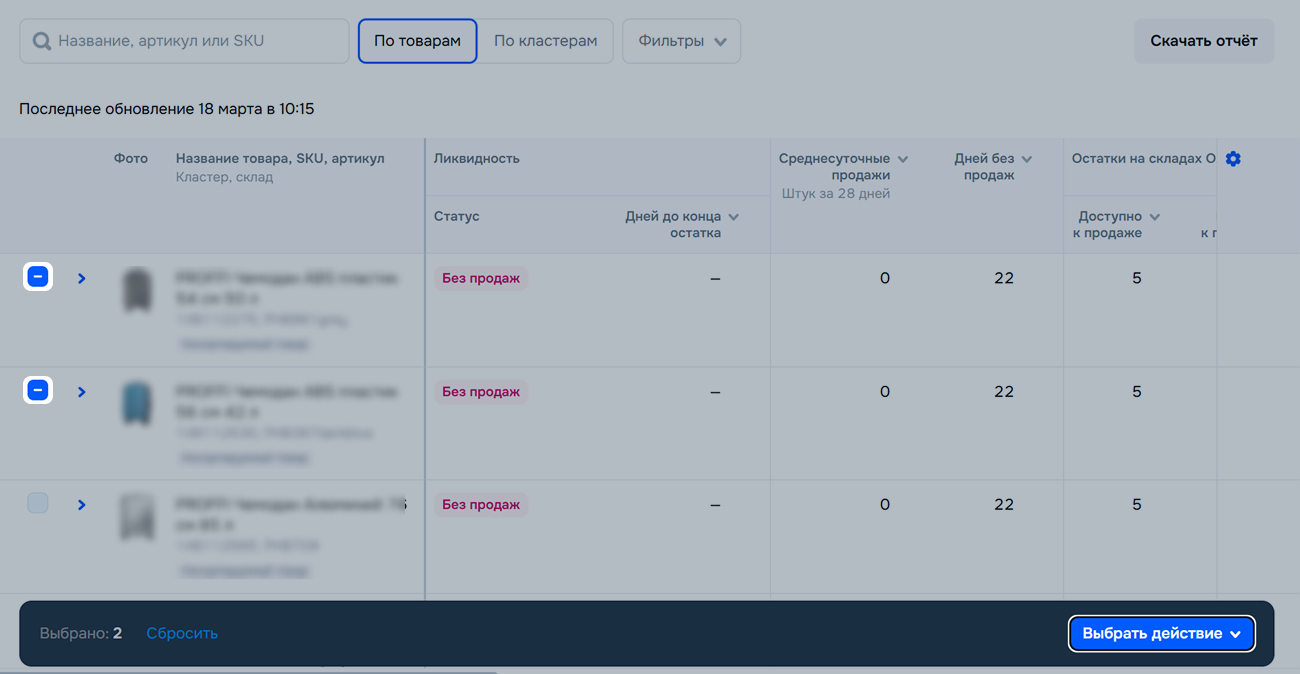Deselect the first product row checkbox
Viewport: 1300px width, 674px height.
[x=38, y=277]
